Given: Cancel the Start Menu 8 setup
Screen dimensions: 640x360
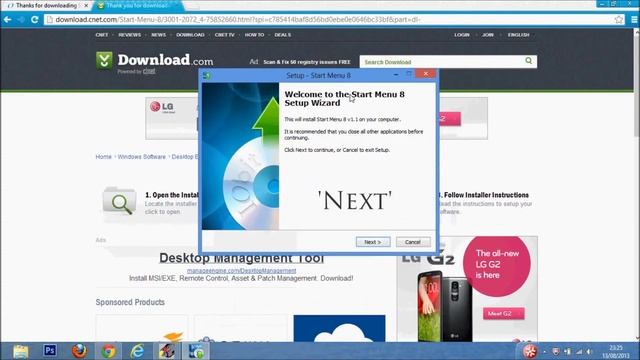Looking at the screenshot, I should (413, 242).
